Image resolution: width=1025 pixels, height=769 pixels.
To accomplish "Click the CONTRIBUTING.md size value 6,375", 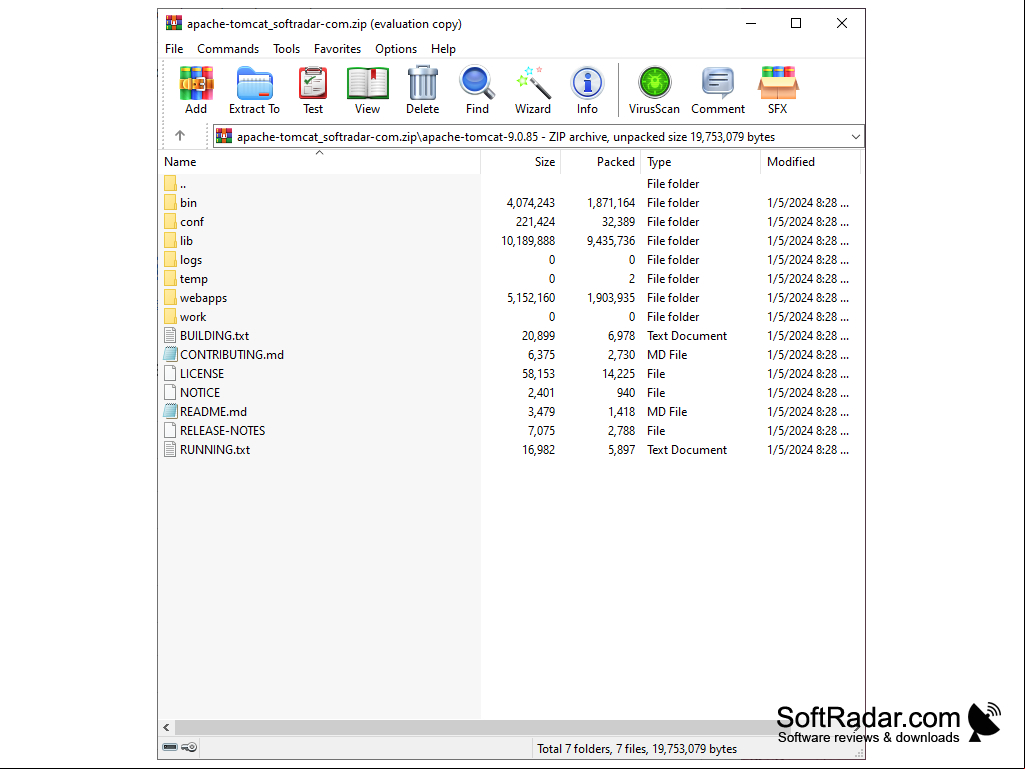I will (x=541, y=354).
